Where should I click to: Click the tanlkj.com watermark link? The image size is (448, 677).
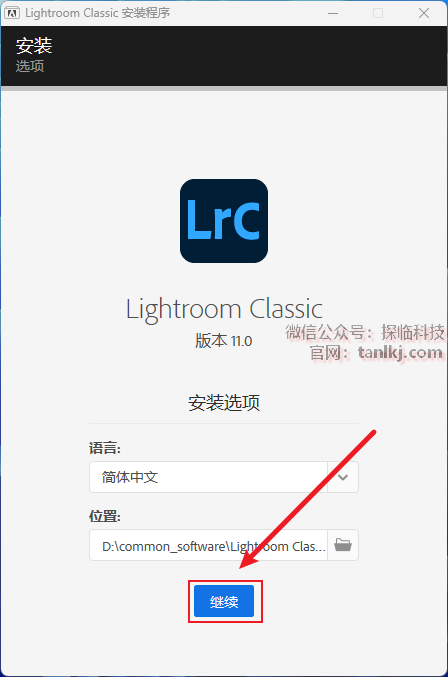400,353
